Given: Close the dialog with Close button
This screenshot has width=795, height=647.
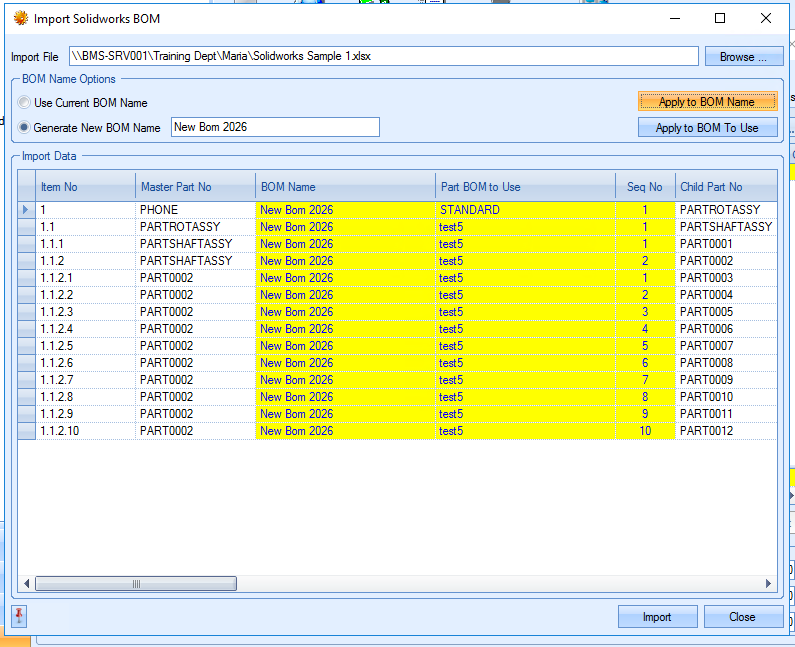Looking at the screenshot, I should pos(743,616).
